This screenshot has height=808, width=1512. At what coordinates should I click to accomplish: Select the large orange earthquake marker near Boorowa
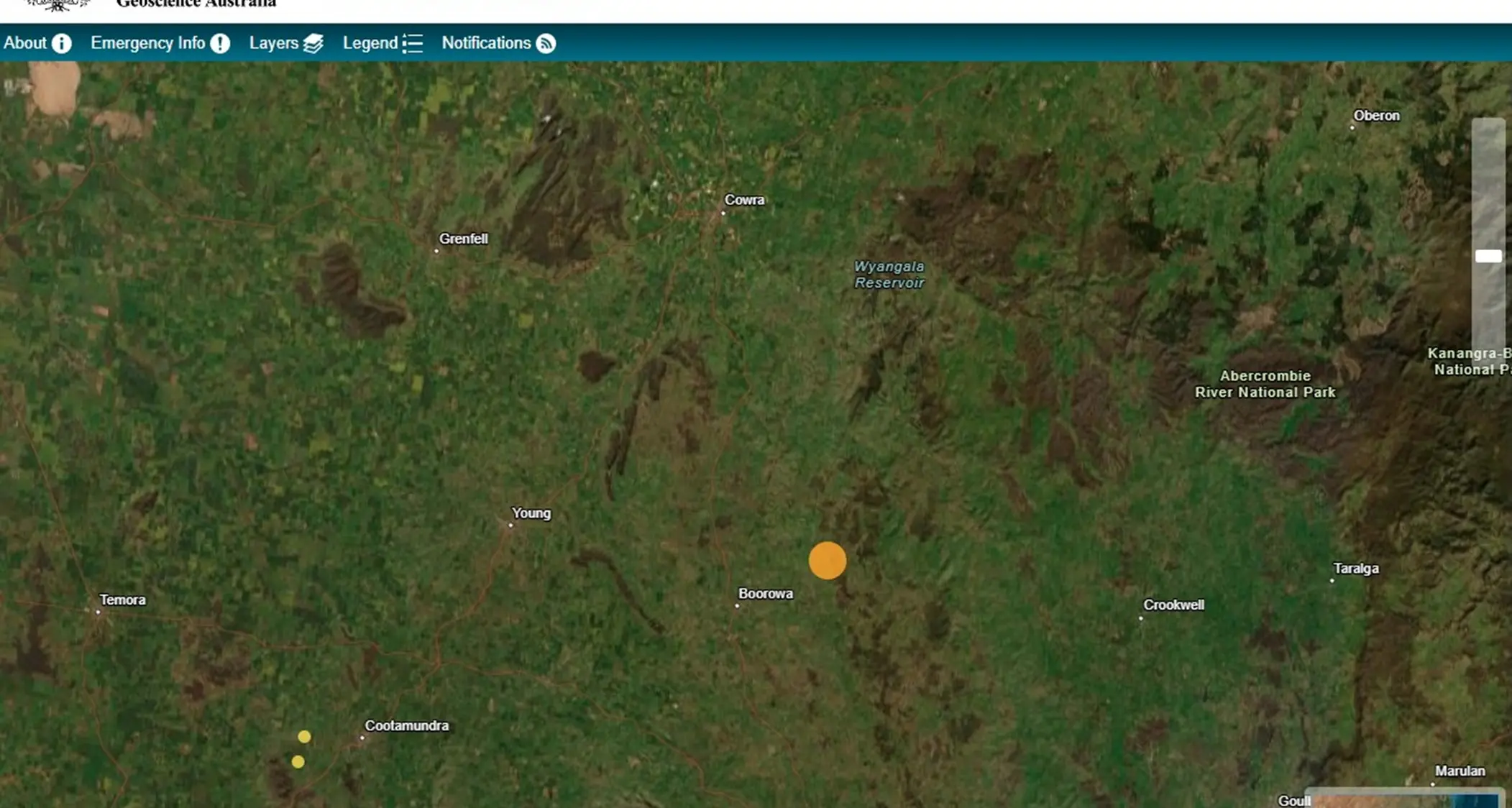point(828,561)
